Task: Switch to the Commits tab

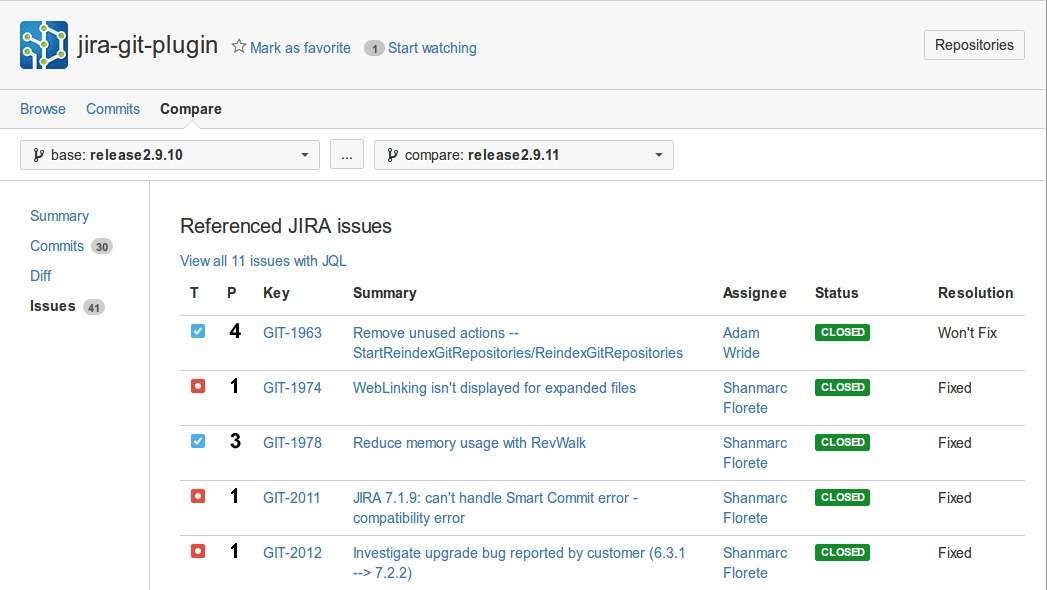Action: (x=113, y=109)
